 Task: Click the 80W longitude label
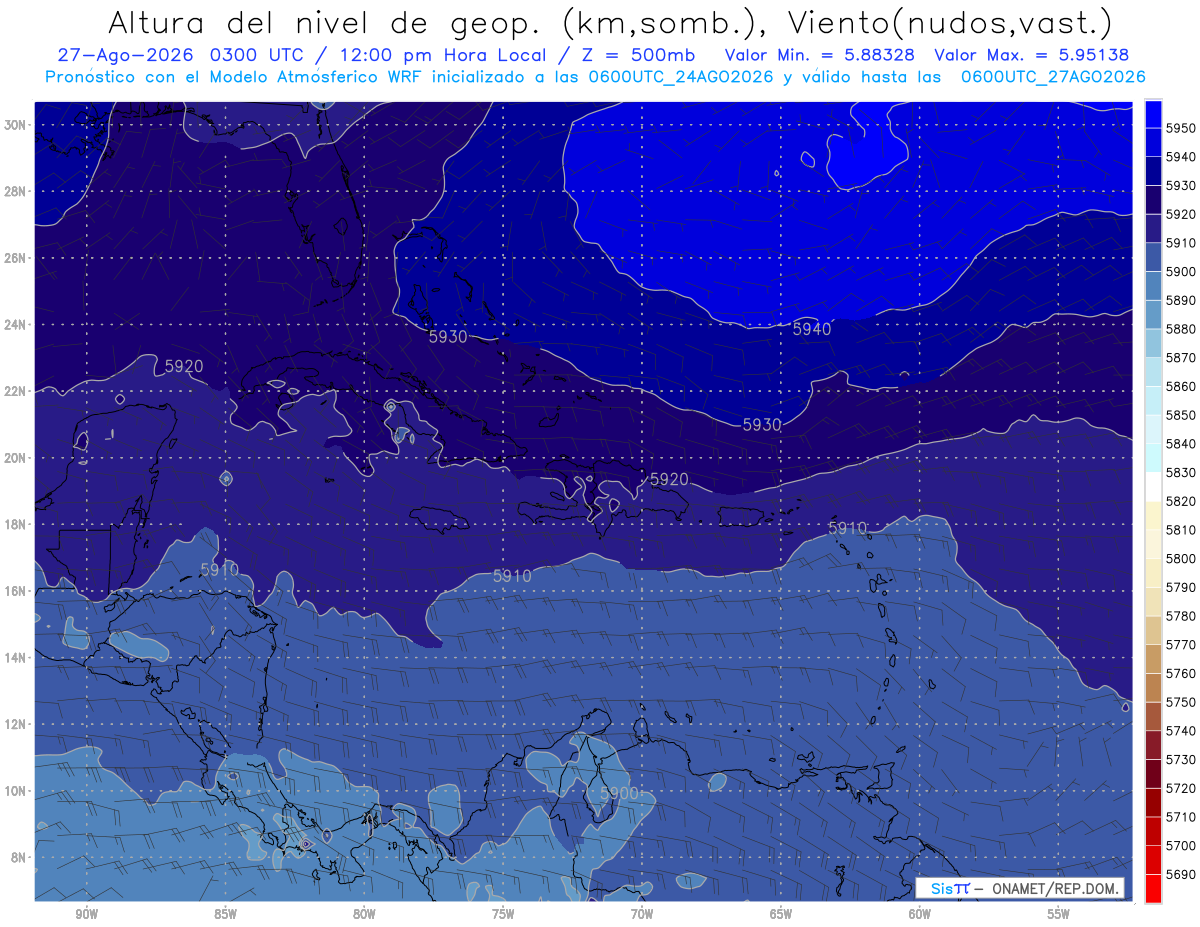point(364,914)
